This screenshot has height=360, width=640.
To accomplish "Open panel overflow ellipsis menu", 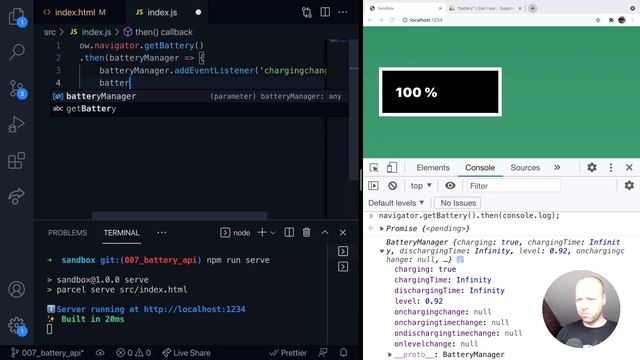I will (x=162, y=233).
